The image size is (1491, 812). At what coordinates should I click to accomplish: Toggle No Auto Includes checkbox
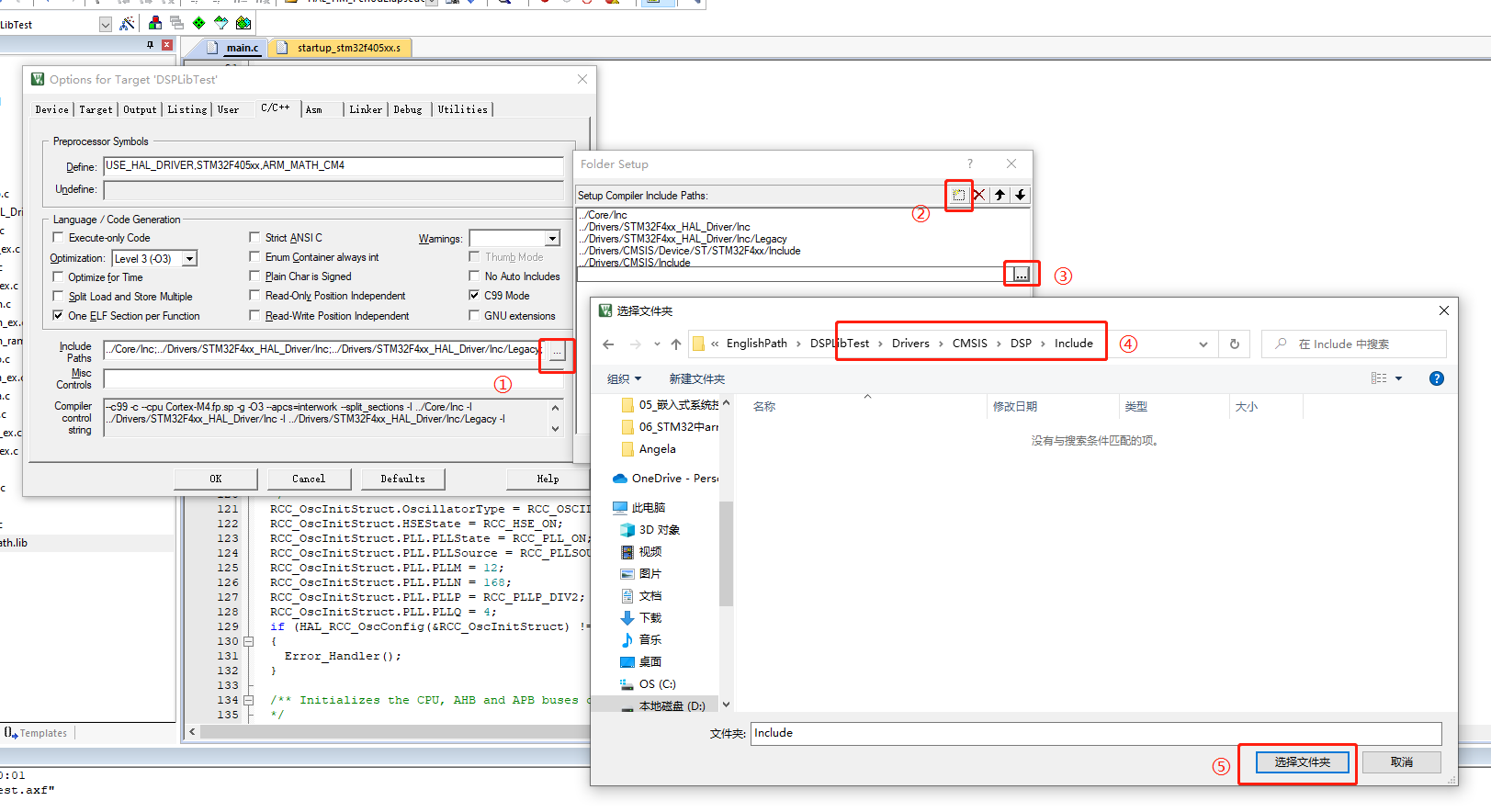coord(474,276)
